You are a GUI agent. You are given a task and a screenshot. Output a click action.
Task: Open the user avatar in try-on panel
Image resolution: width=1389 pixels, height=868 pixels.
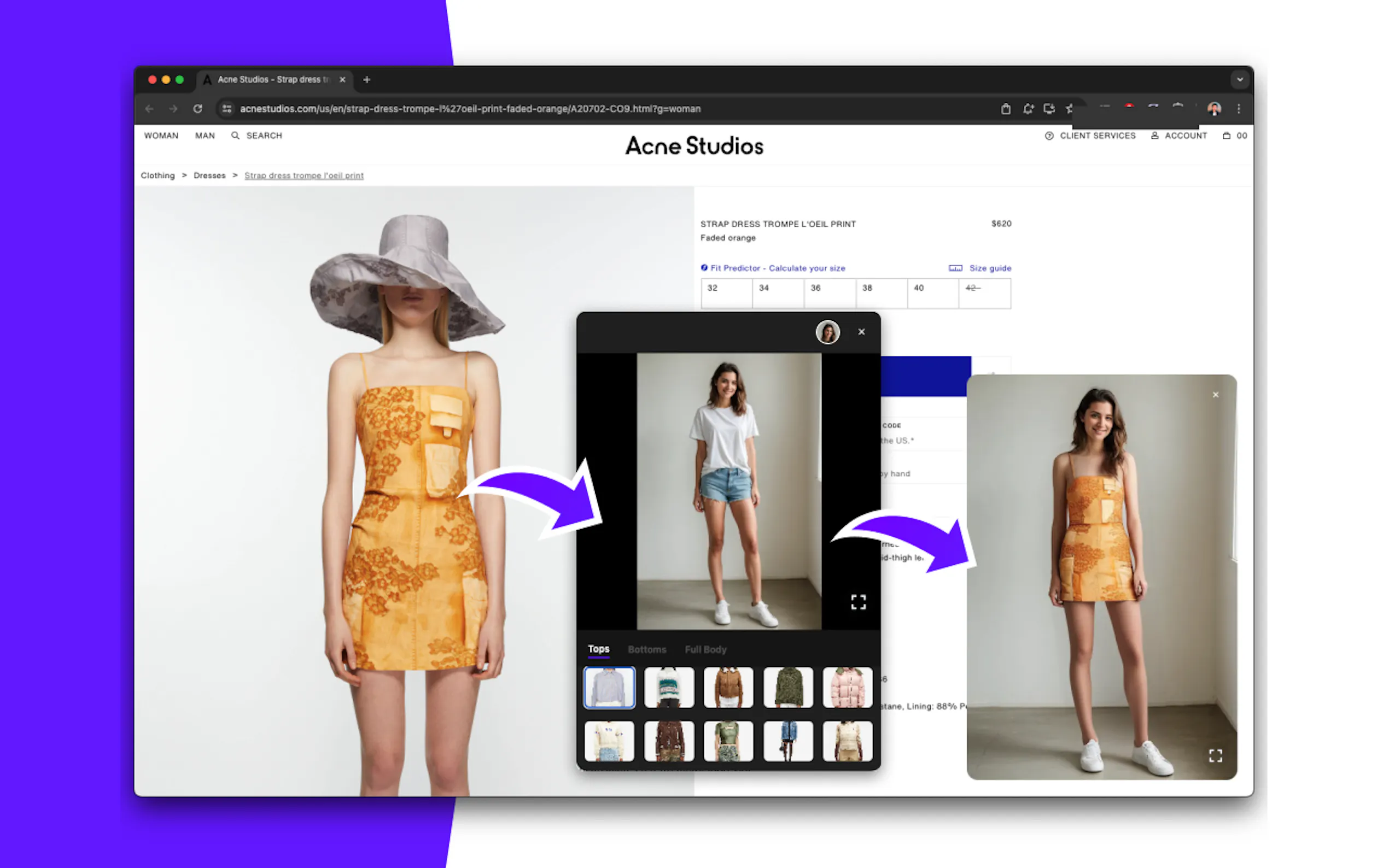(x=827, y=332)
